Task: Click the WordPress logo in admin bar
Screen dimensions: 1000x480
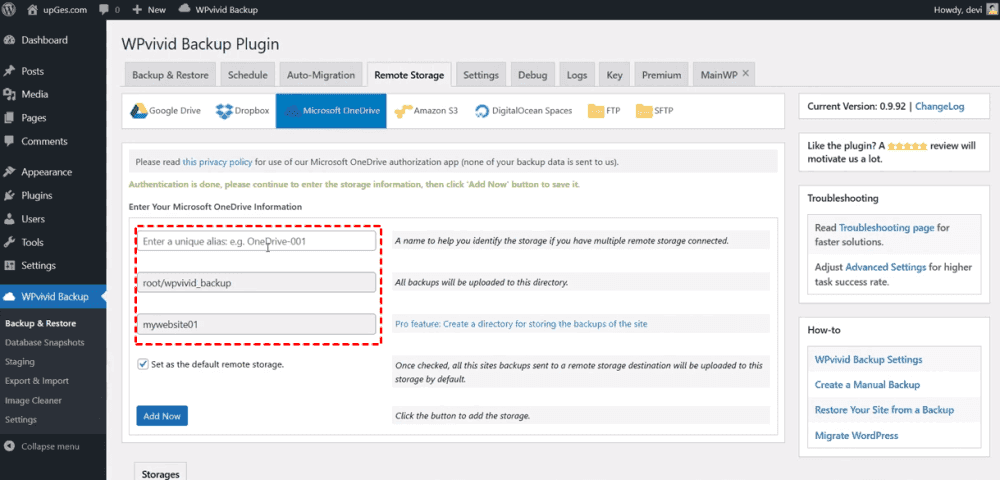Action: 11,9
